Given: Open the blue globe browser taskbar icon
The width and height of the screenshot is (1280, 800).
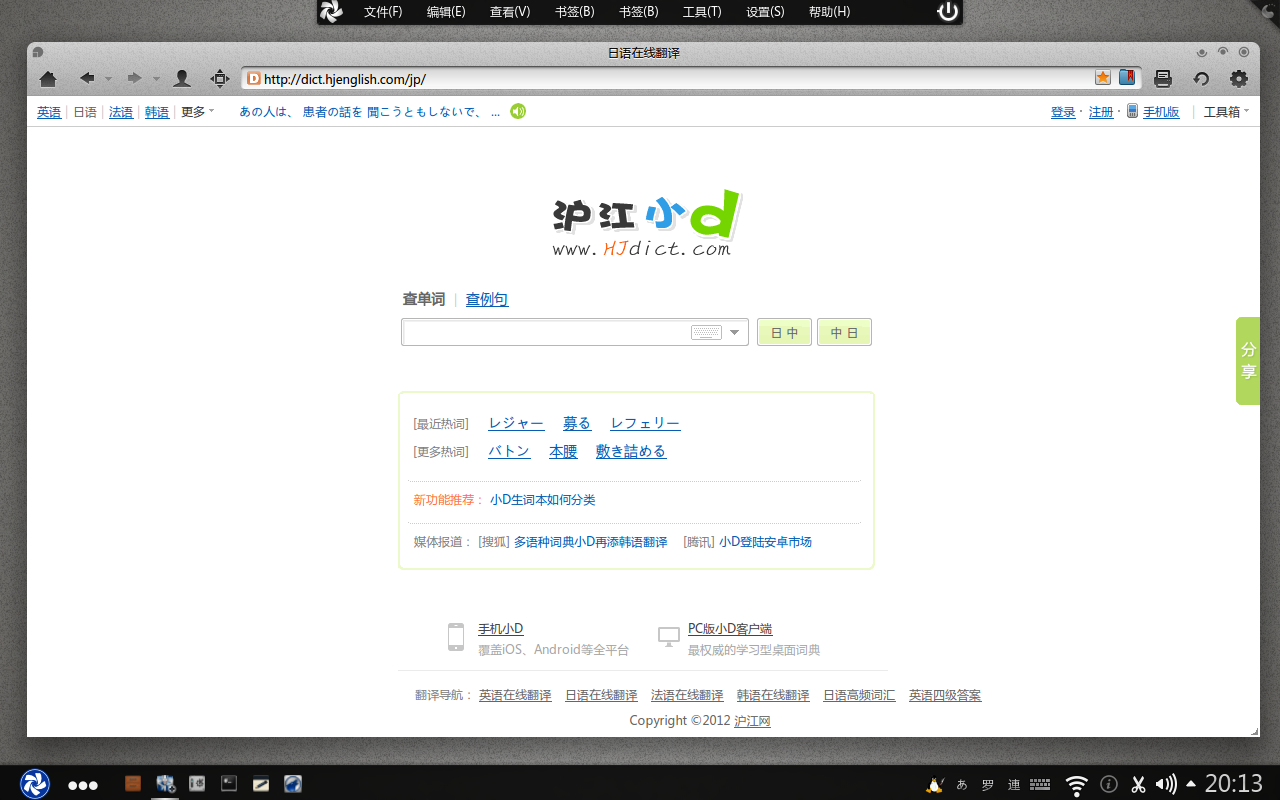Looking at the screenshot, I should tap(293, 784).
